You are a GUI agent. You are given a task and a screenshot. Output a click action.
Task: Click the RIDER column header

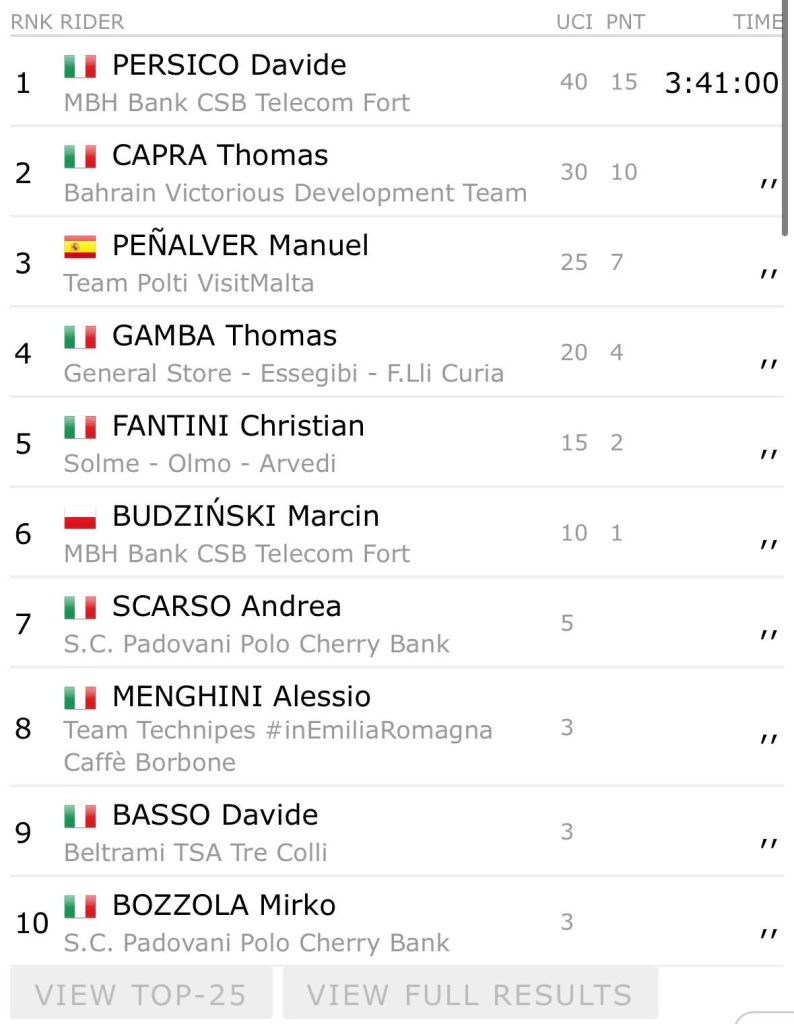coord(92,22)
